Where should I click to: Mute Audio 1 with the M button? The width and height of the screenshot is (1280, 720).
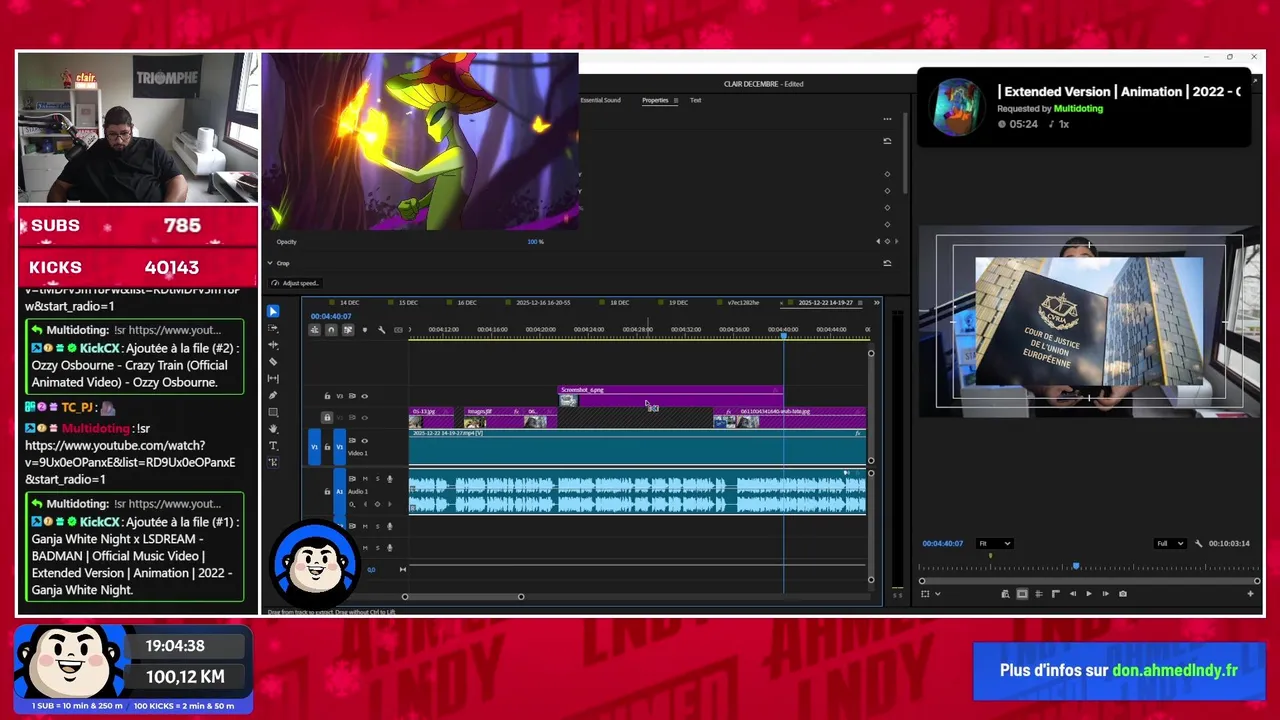(364, 479)
